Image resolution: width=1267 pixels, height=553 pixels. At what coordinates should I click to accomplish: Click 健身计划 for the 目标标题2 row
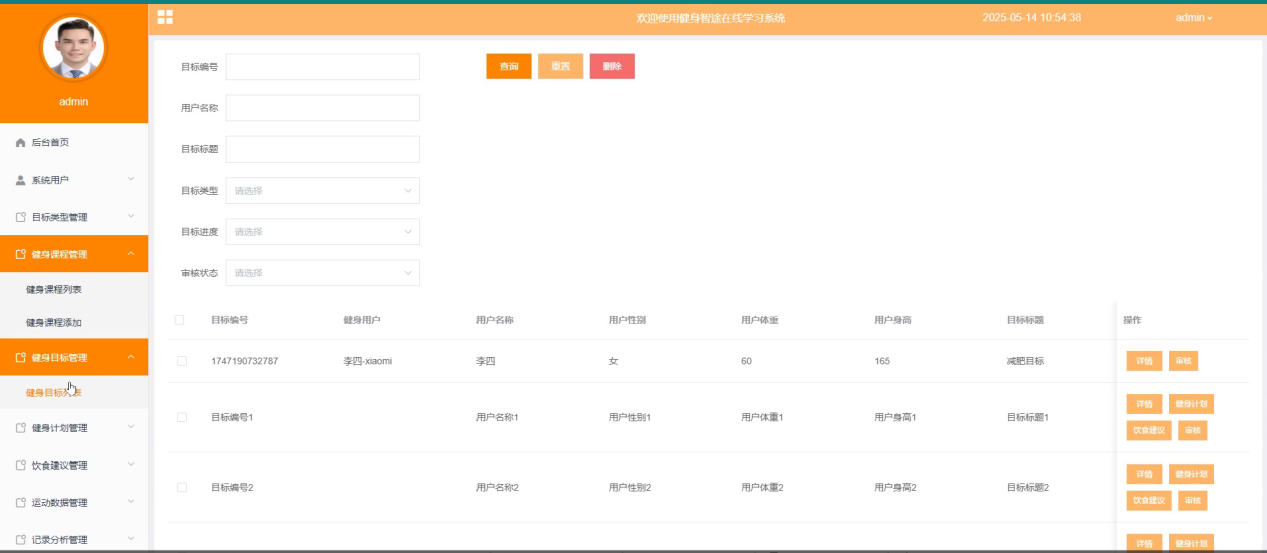(x=1191, y=474)
